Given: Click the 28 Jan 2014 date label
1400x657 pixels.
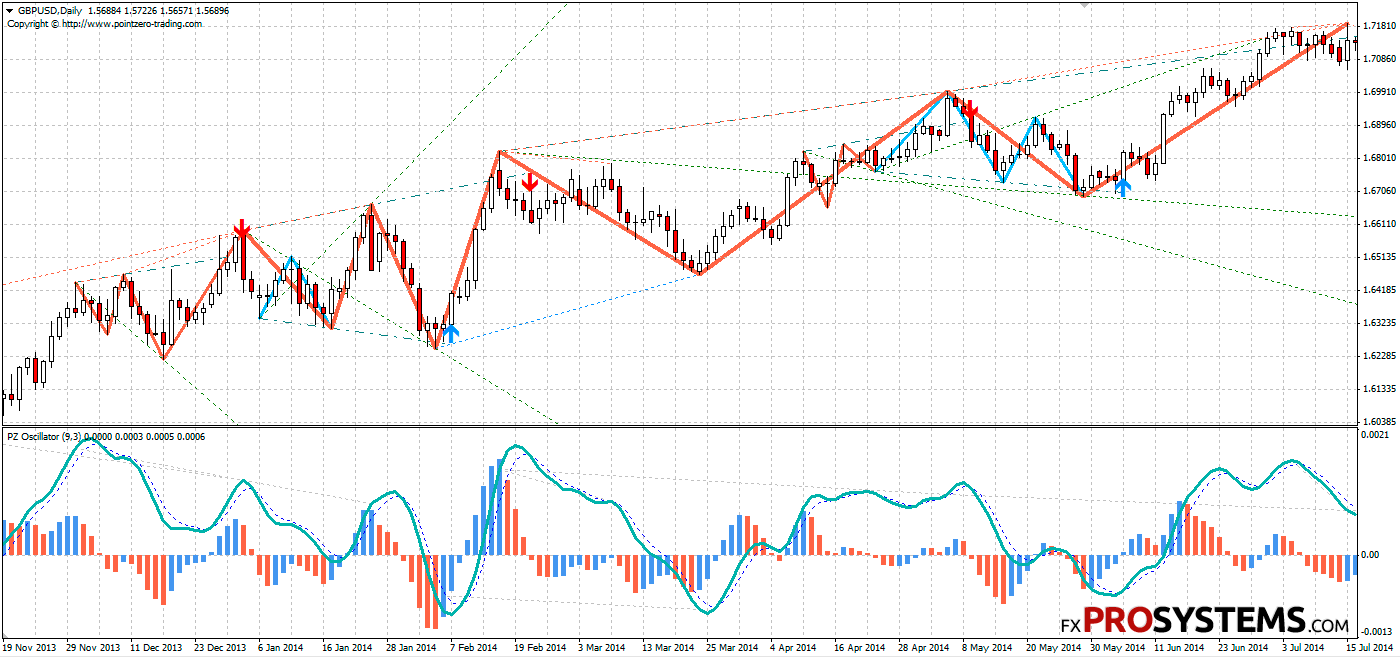Looking at the screenshot, I should tap(409, 648).
